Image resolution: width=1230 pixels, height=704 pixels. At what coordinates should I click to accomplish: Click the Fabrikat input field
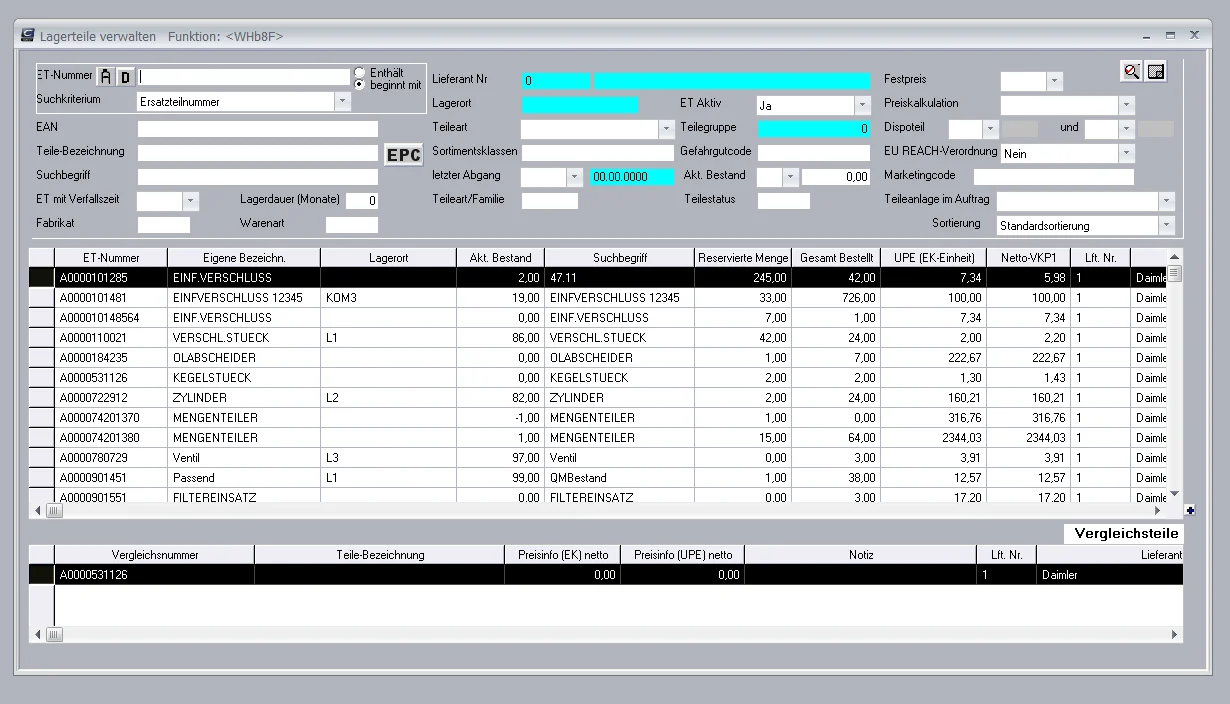[164, 225]
